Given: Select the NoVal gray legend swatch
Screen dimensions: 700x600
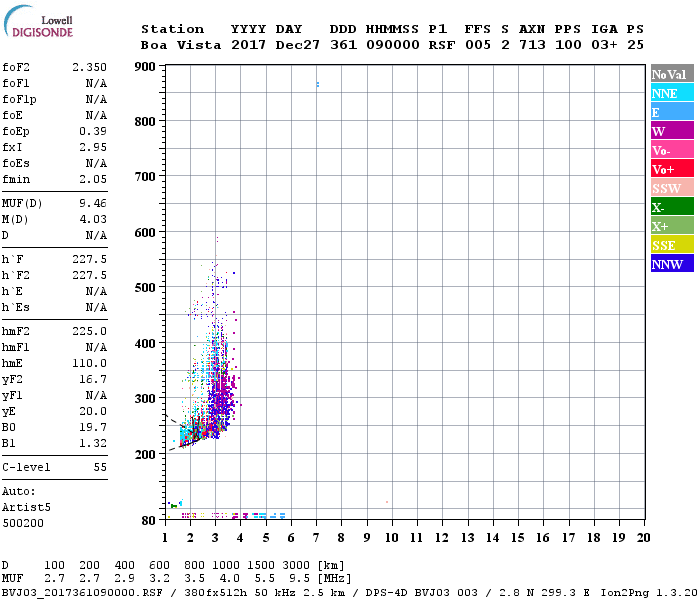Looking at the screenshot, I should click(671, 74).
